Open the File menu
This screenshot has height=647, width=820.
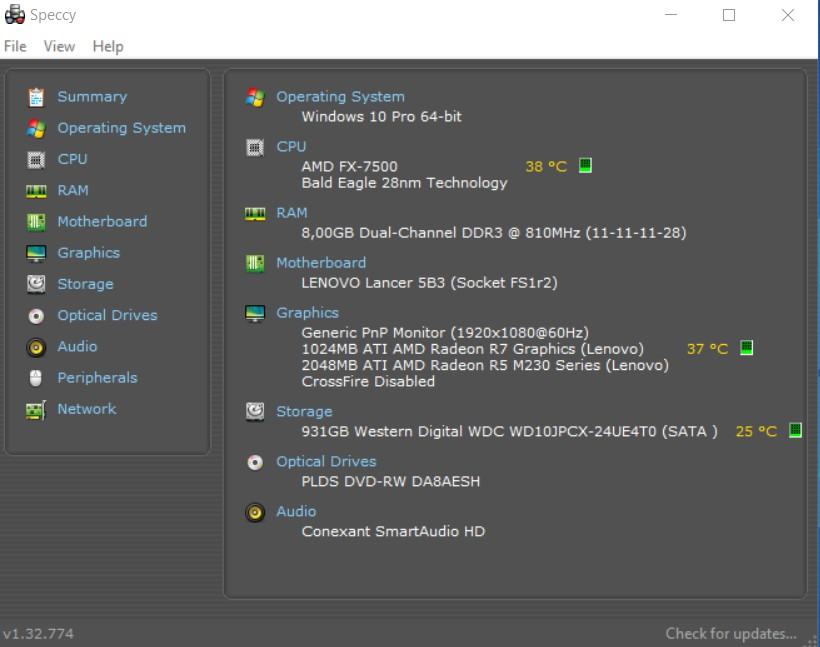pyautogui.click(x=15, y=47)
